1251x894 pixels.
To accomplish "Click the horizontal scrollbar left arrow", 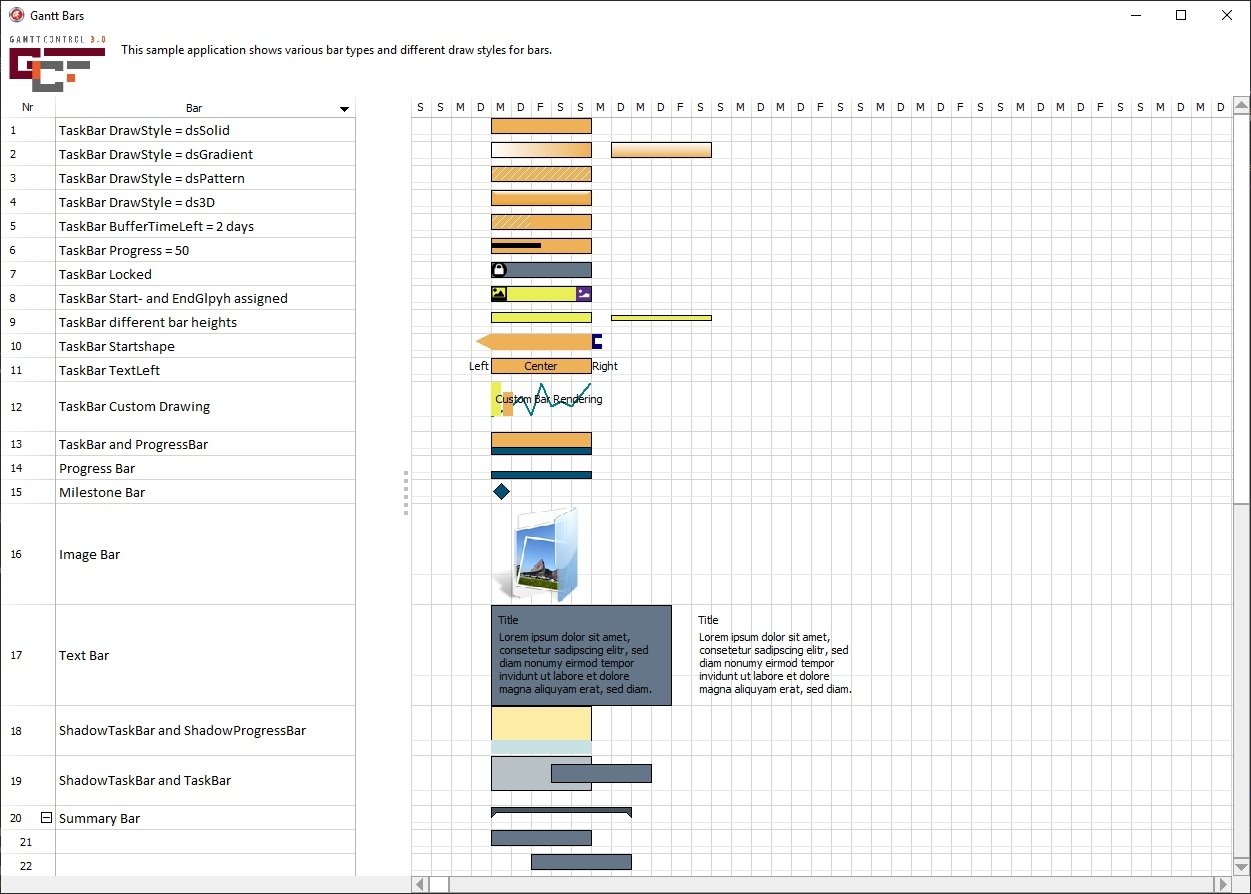I will point(421,884).
